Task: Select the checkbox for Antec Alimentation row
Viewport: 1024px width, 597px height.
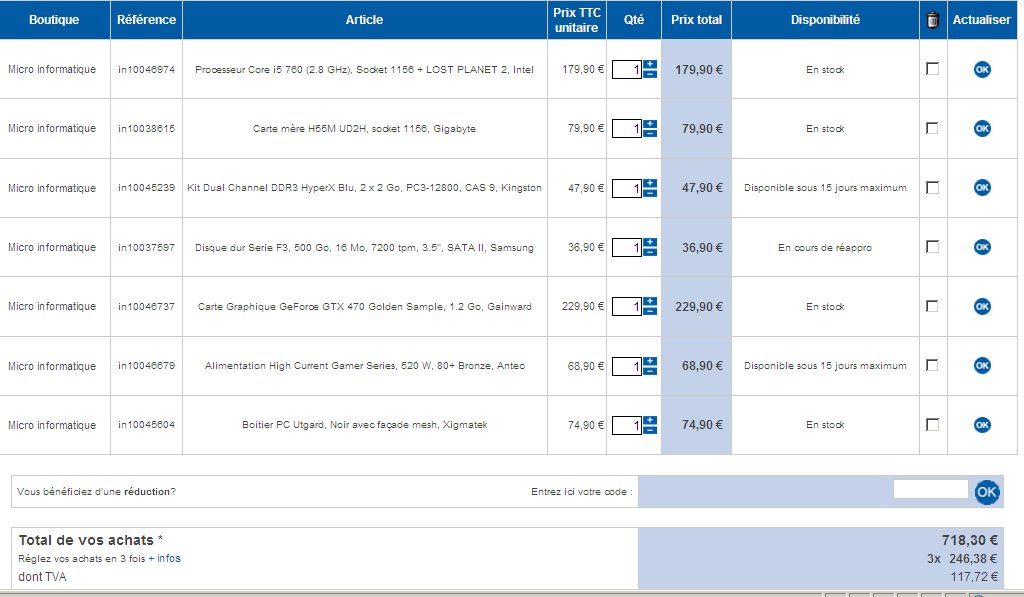Action: (x=933, y=365)
